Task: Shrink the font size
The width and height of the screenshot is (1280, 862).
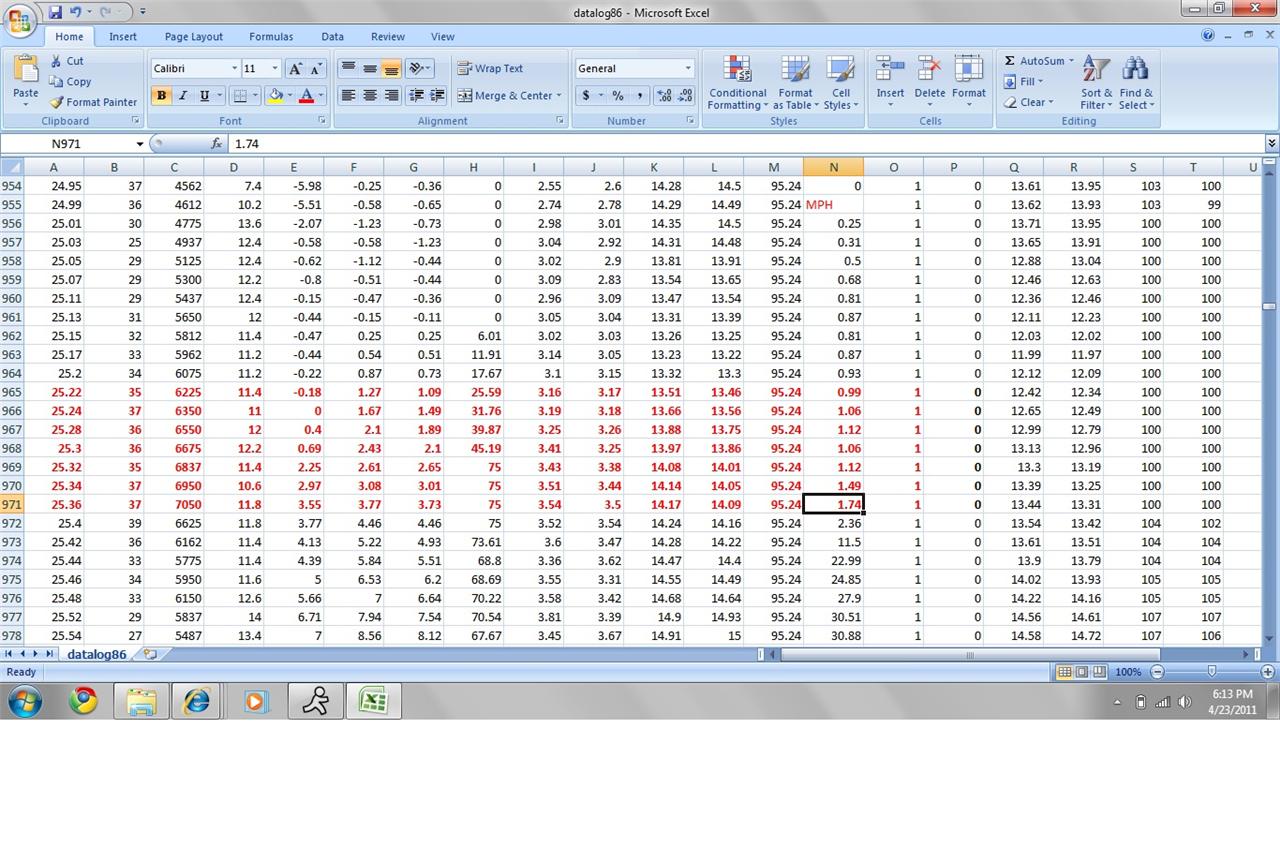Action: (x=316, y=69)
